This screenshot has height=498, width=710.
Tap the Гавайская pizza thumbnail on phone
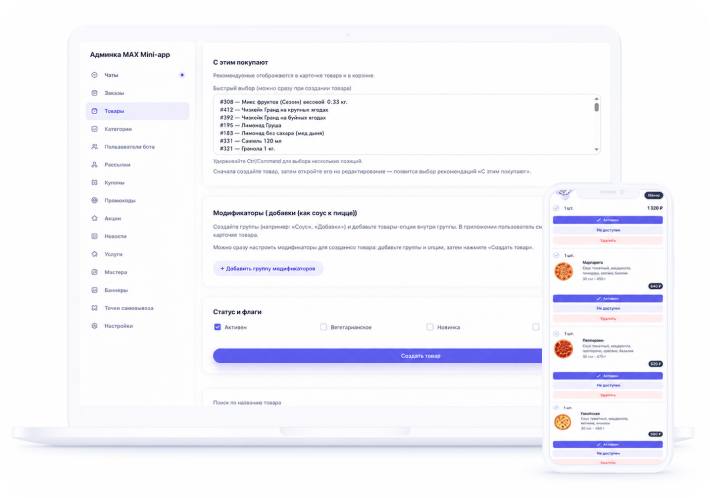coord(563,422)
